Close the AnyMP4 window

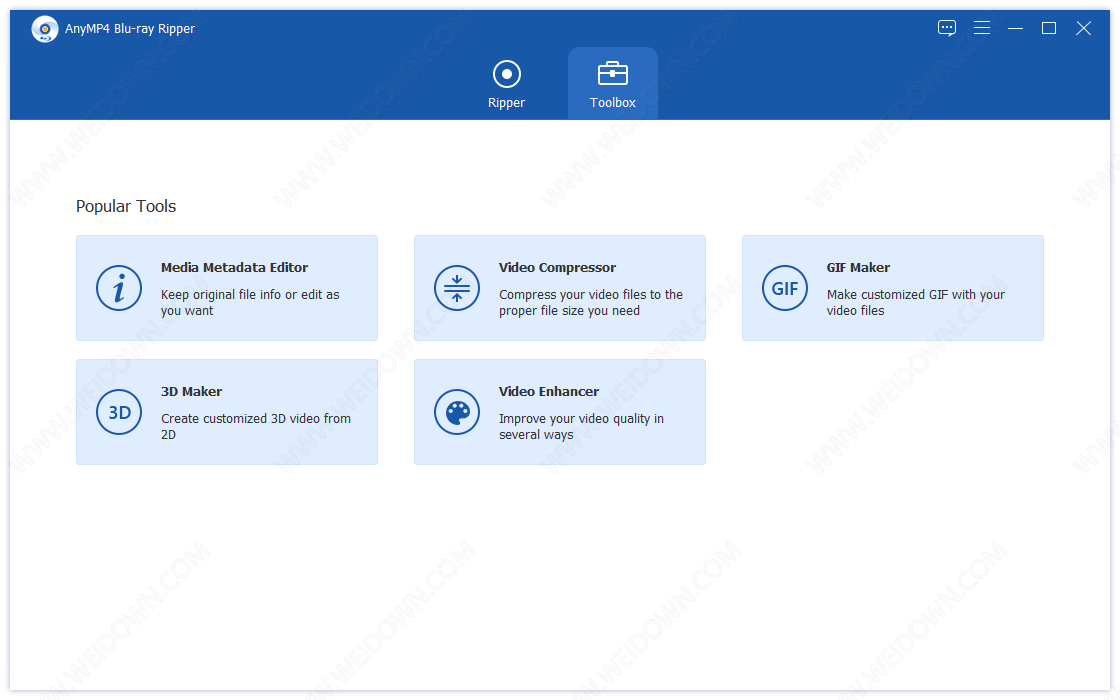click(x=1083, y=28)
